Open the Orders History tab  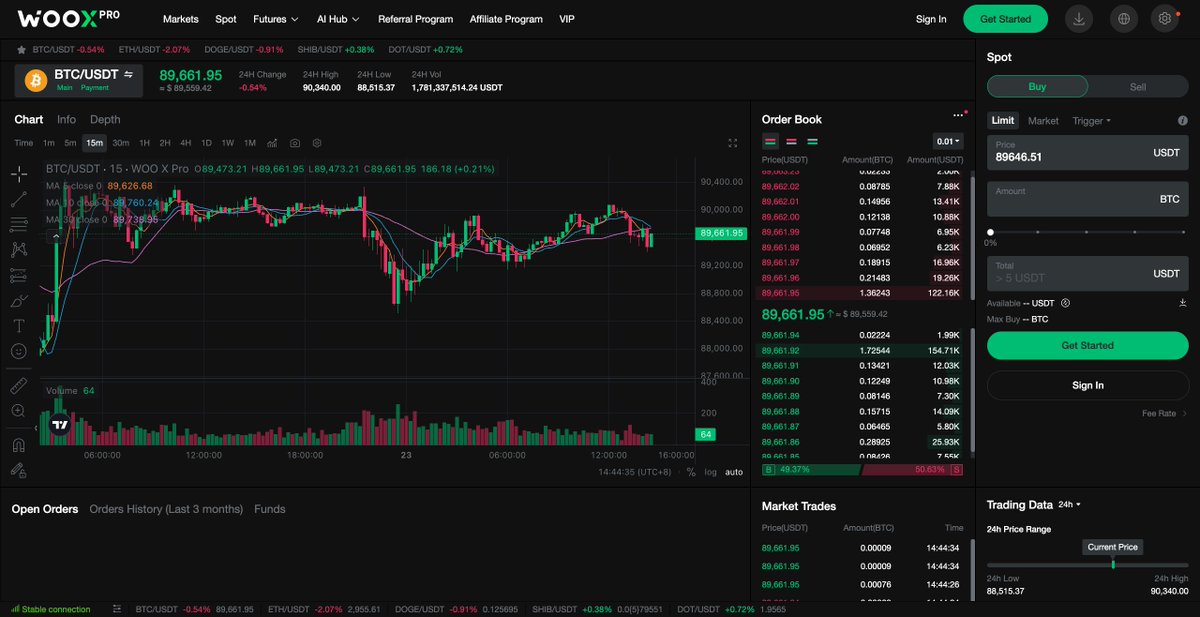tap(166, 509)
